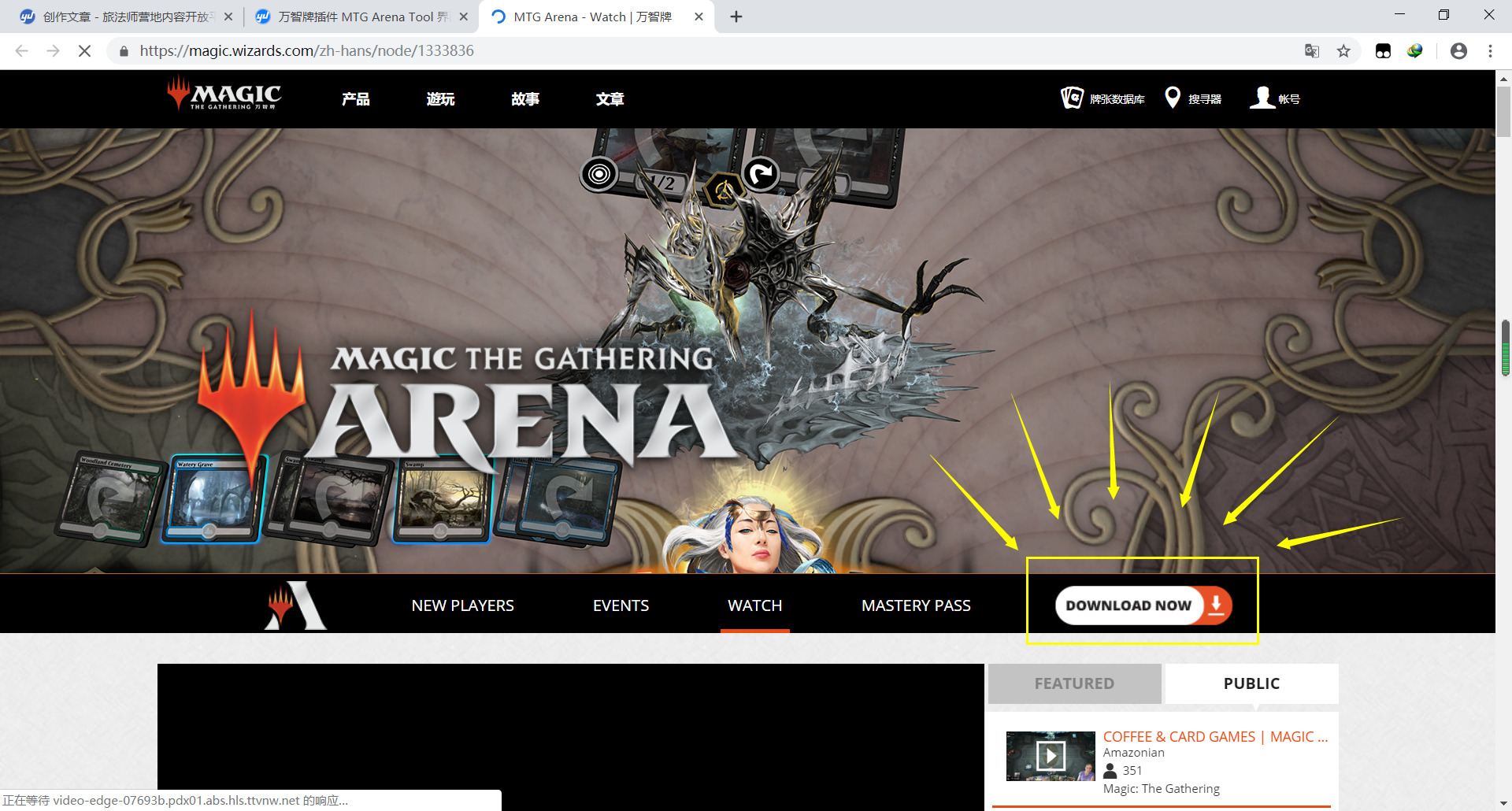Click the viewer count 351
1512x811 pixels.
point(1132,771)
